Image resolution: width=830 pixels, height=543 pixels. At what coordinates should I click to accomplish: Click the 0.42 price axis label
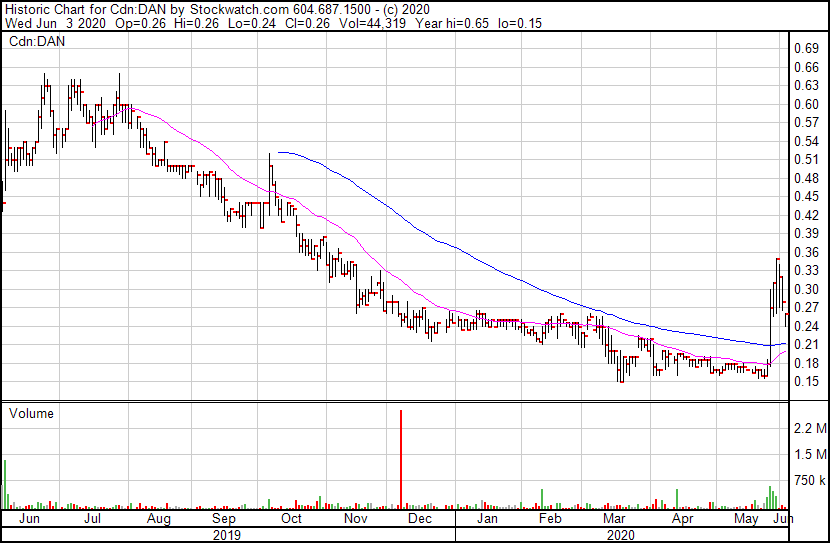[806, 215]
